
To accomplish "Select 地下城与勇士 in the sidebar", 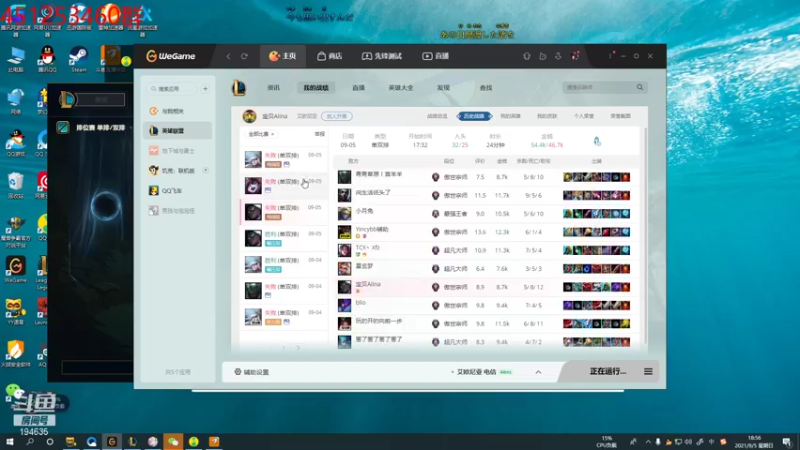I will 178,151.
